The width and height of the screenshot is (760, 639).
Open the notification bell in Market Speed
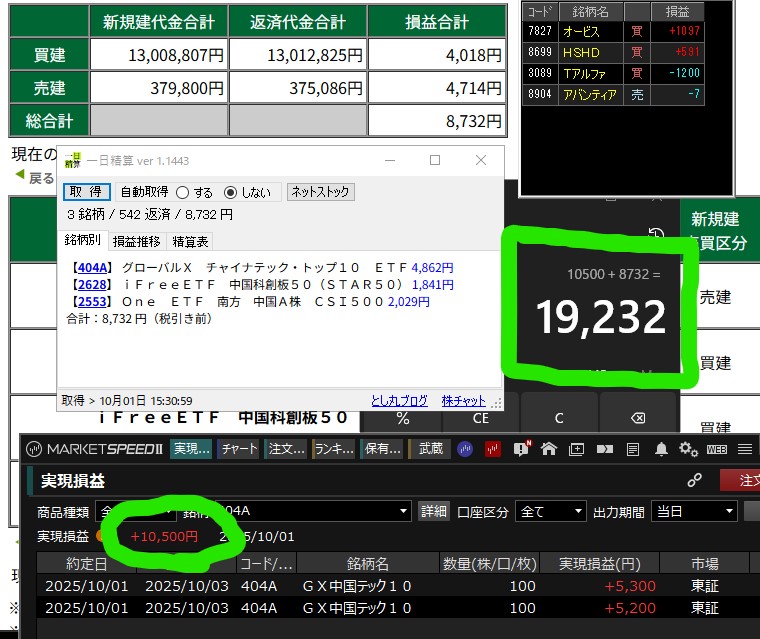tap(661, 449)
